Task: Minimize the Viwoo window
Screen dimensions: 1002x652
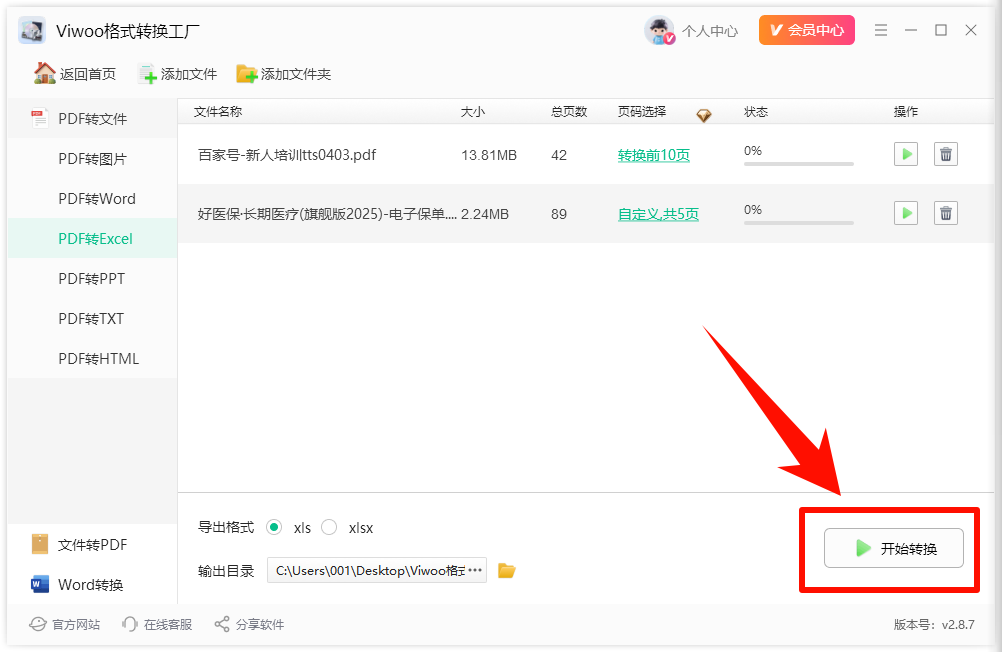Action: pyautogui.click(x=911, y=30)
